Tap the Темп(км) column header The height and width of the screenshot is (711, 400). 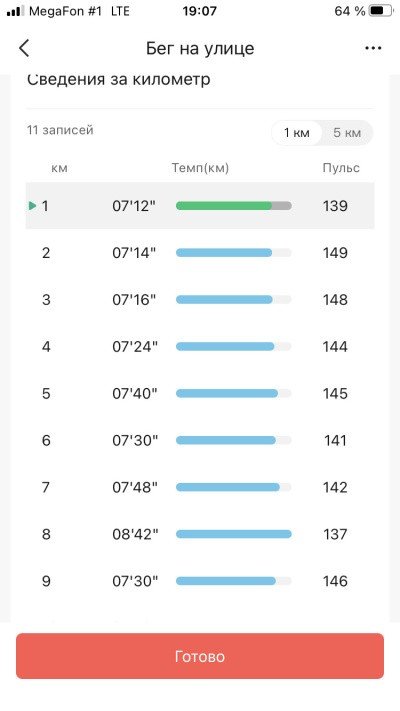200,168
